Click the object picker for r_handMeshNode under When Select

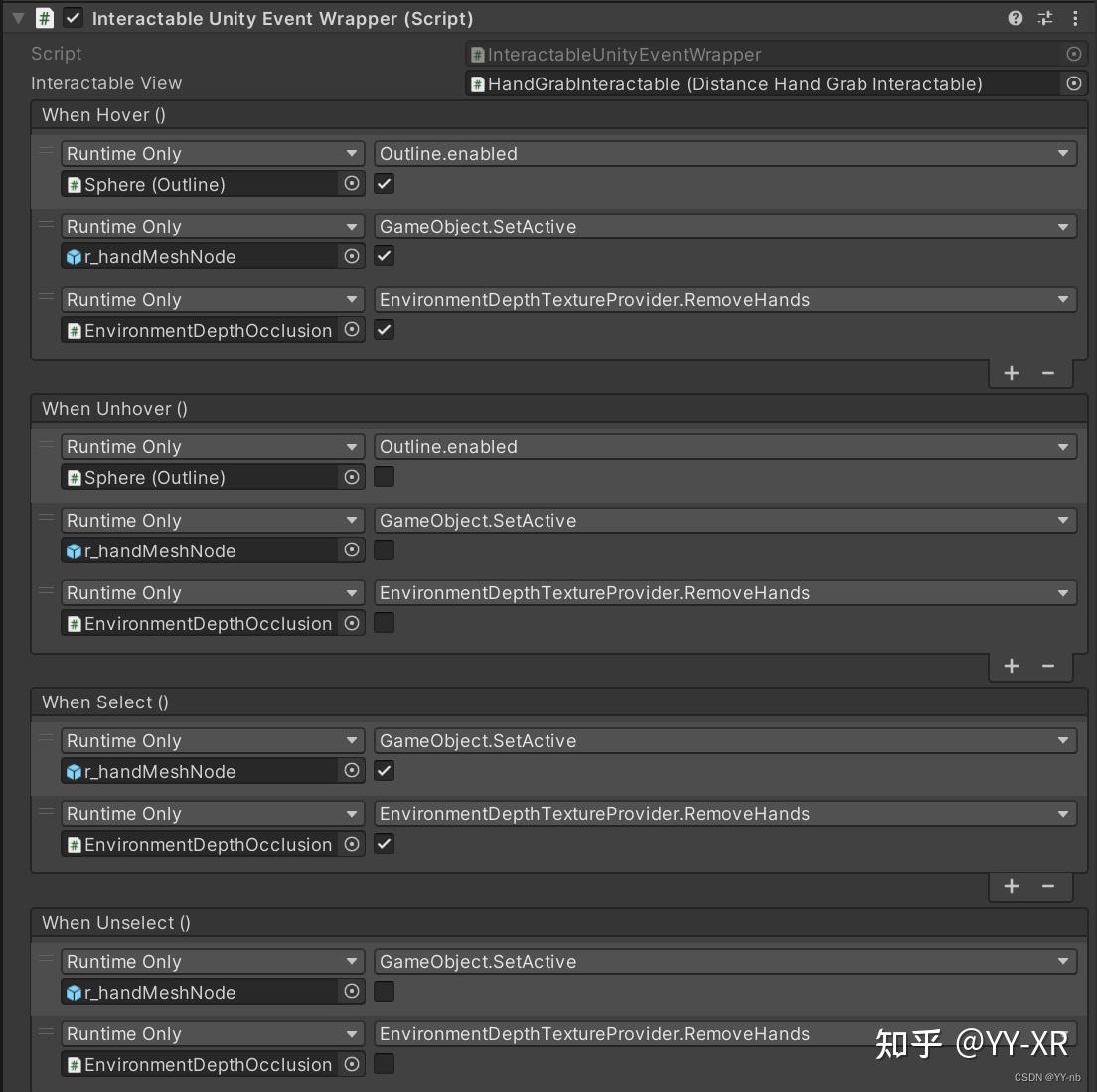[x=352, y=771]
